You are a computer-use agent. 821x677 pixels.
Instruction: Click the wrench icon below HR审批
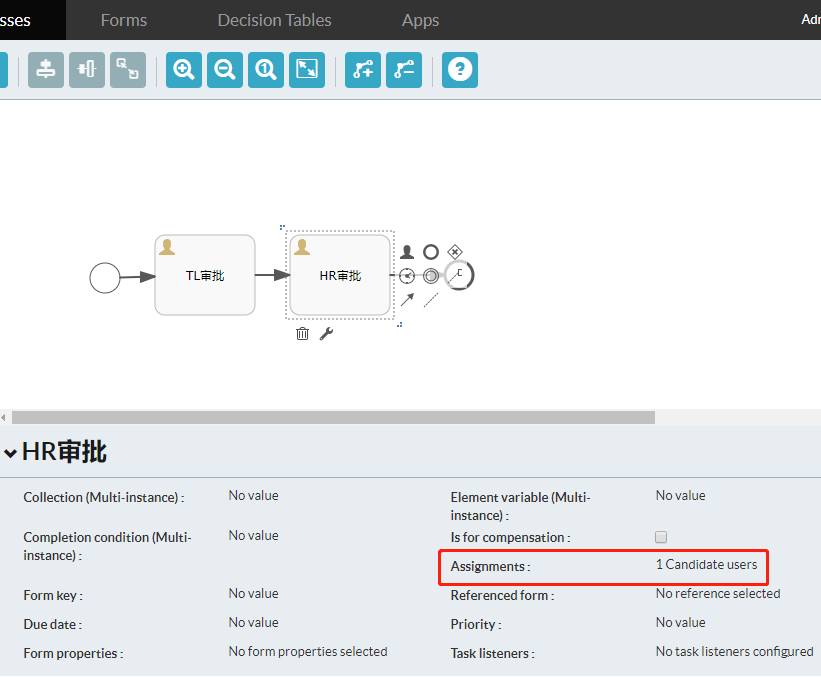tap(326, 334)
